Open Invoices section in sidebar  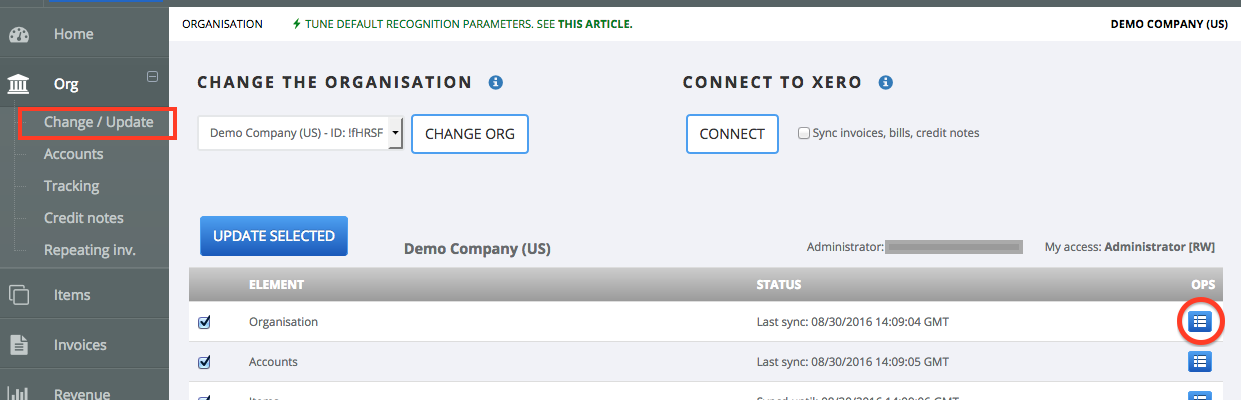pos(80,345)
